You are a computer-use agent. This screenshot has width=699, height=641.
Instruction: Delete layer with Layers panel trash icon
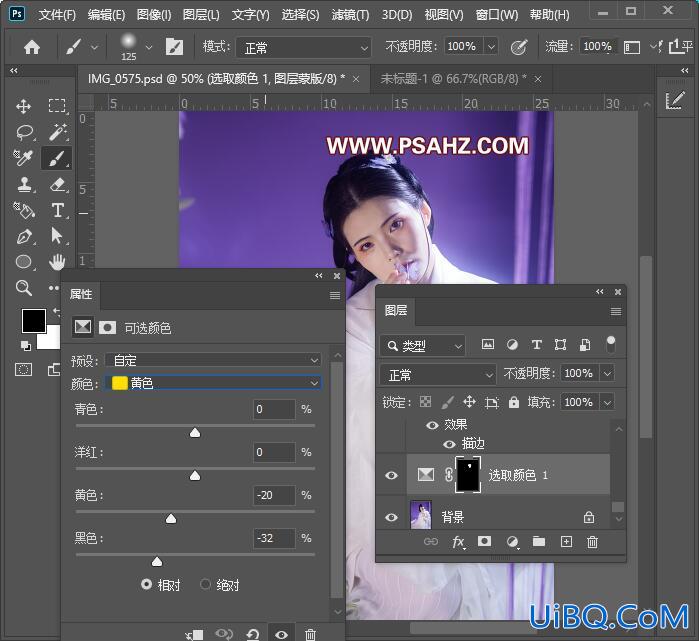pyautogui.click(x=592, y=542)
